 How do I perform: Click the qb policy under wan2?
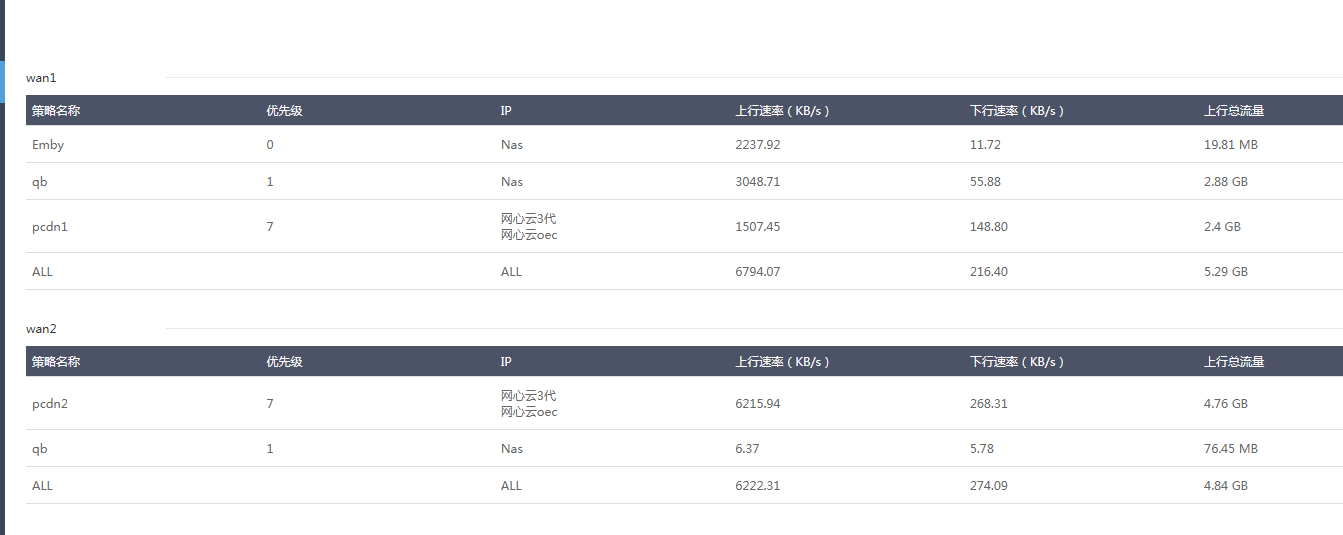click(x=40, y=449)
